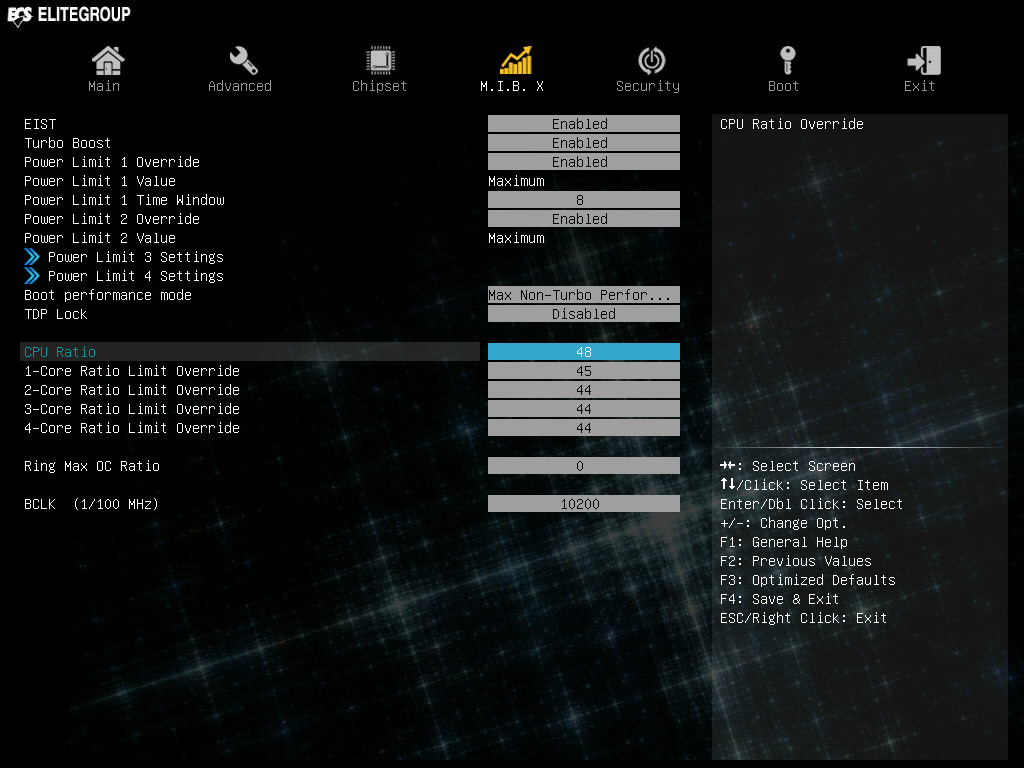Click the Enter/Dbl Click: Select hint
The height and width of the screenshot is (768, 1024).
tap(811, 504)
